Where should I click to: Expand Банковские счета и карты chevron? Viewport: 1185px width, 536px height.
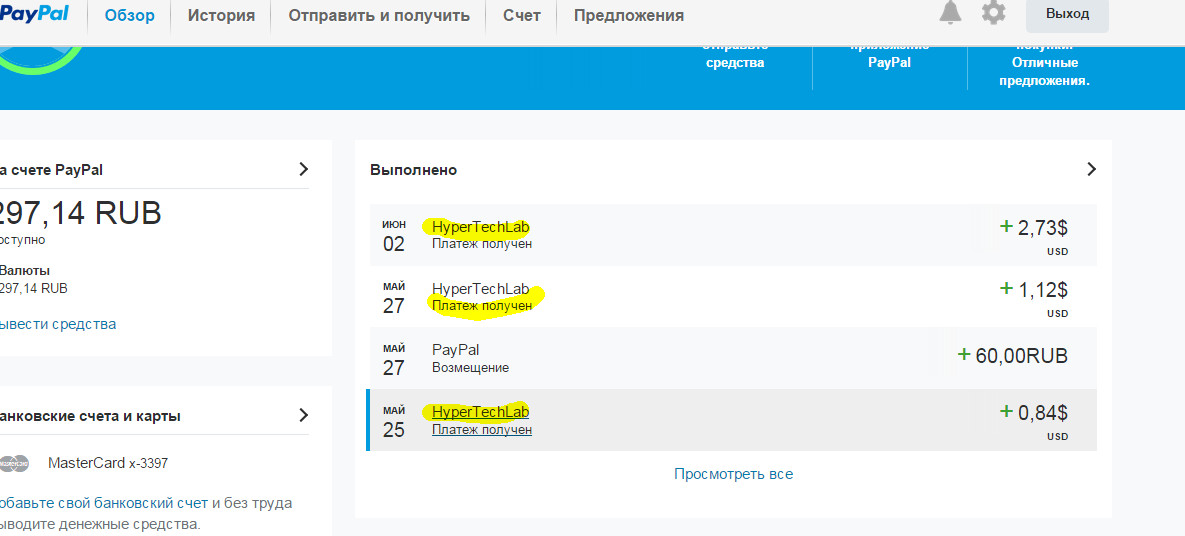[304, 415]
